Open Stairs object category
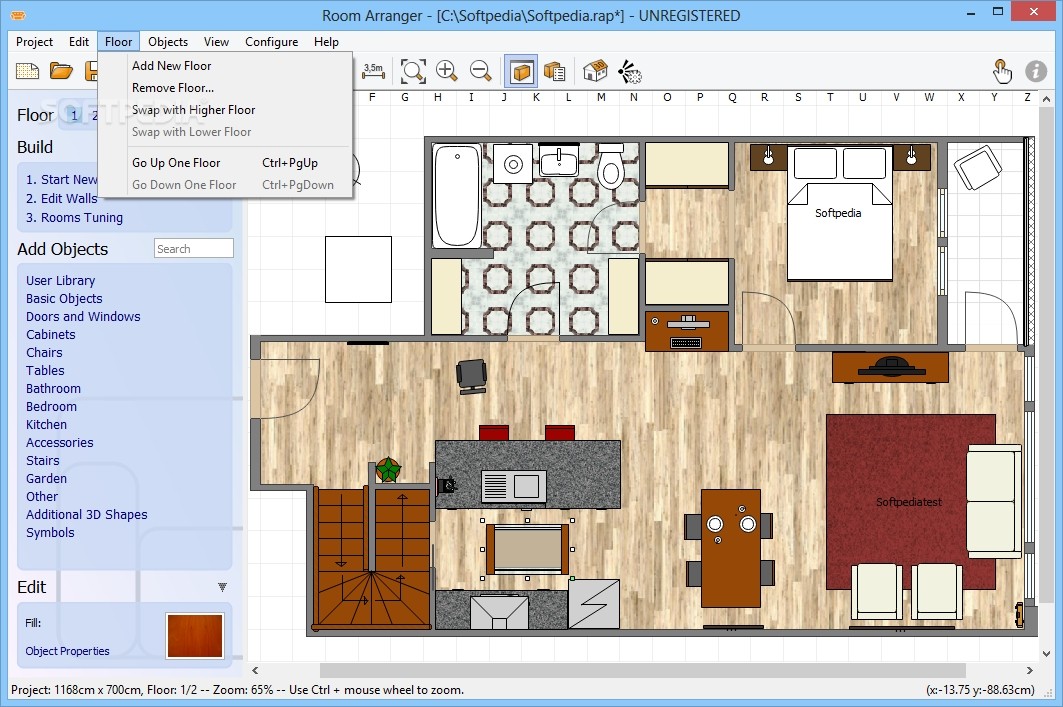Image resolution: width=1063 pixels, height=707 pixels. pyautogui.click(x=43, y=460)
